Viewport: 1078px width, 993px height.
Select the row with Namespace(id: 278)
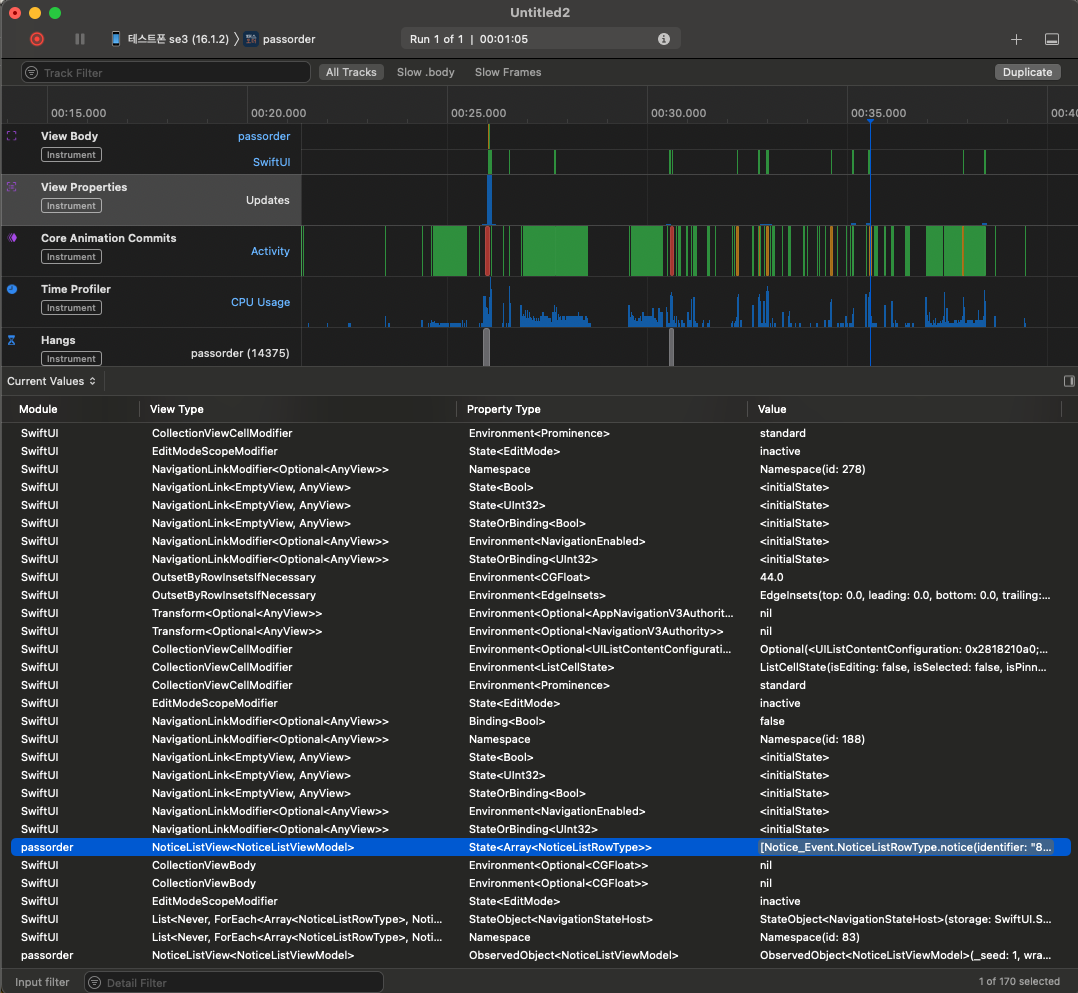540,469
